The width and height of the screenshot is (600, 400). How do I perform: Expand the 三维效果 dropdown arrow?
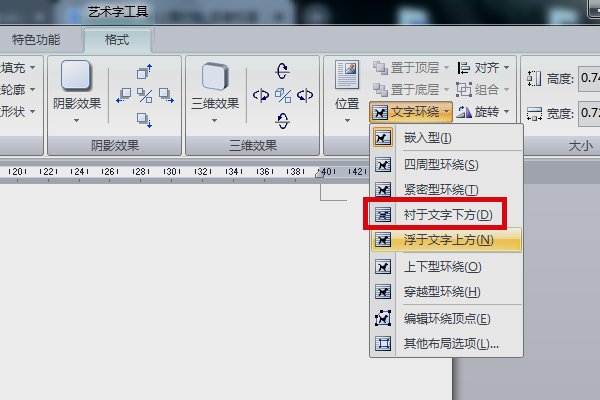[214, 121]
